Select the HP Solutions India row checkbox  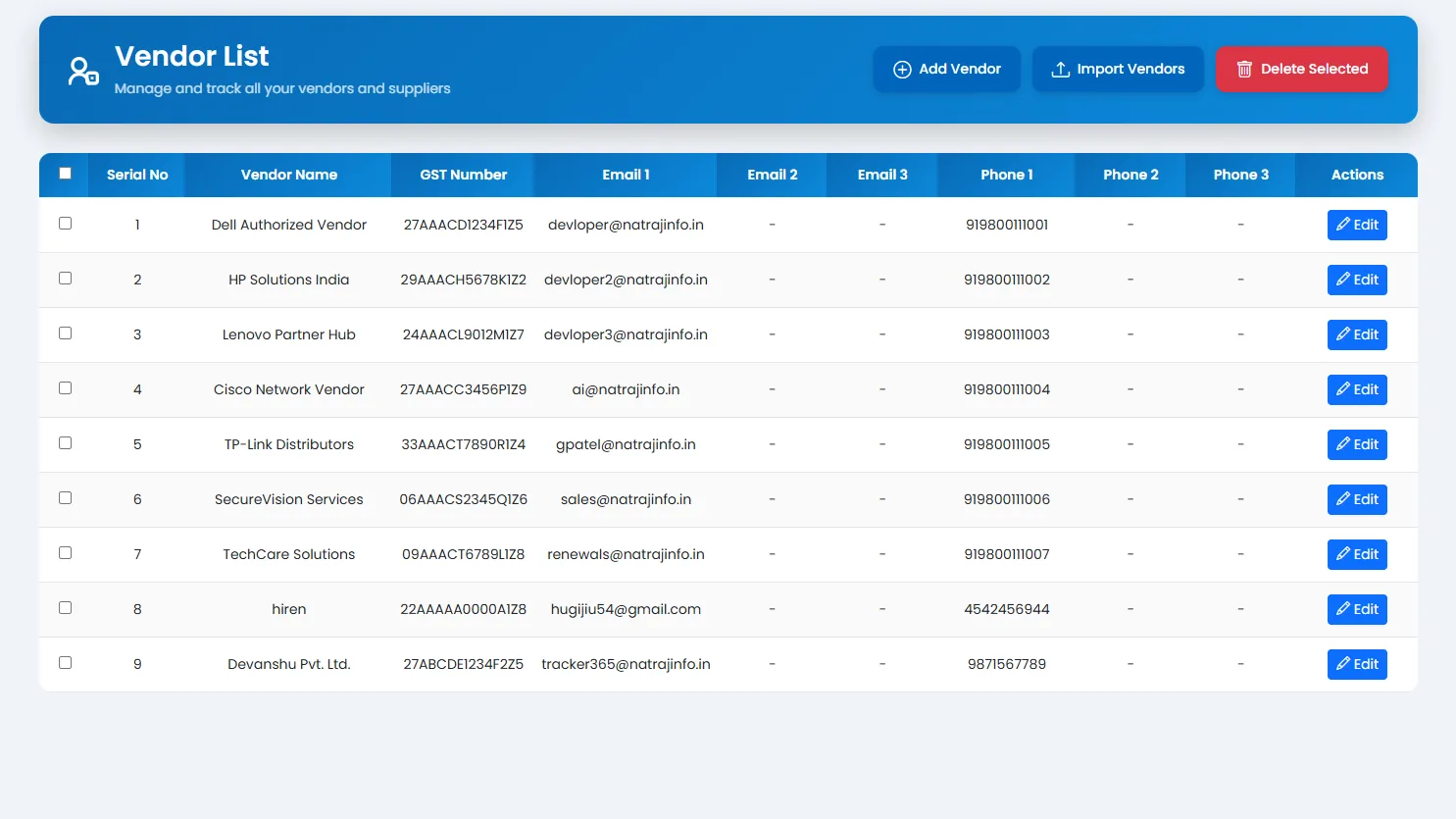point(65,279)
